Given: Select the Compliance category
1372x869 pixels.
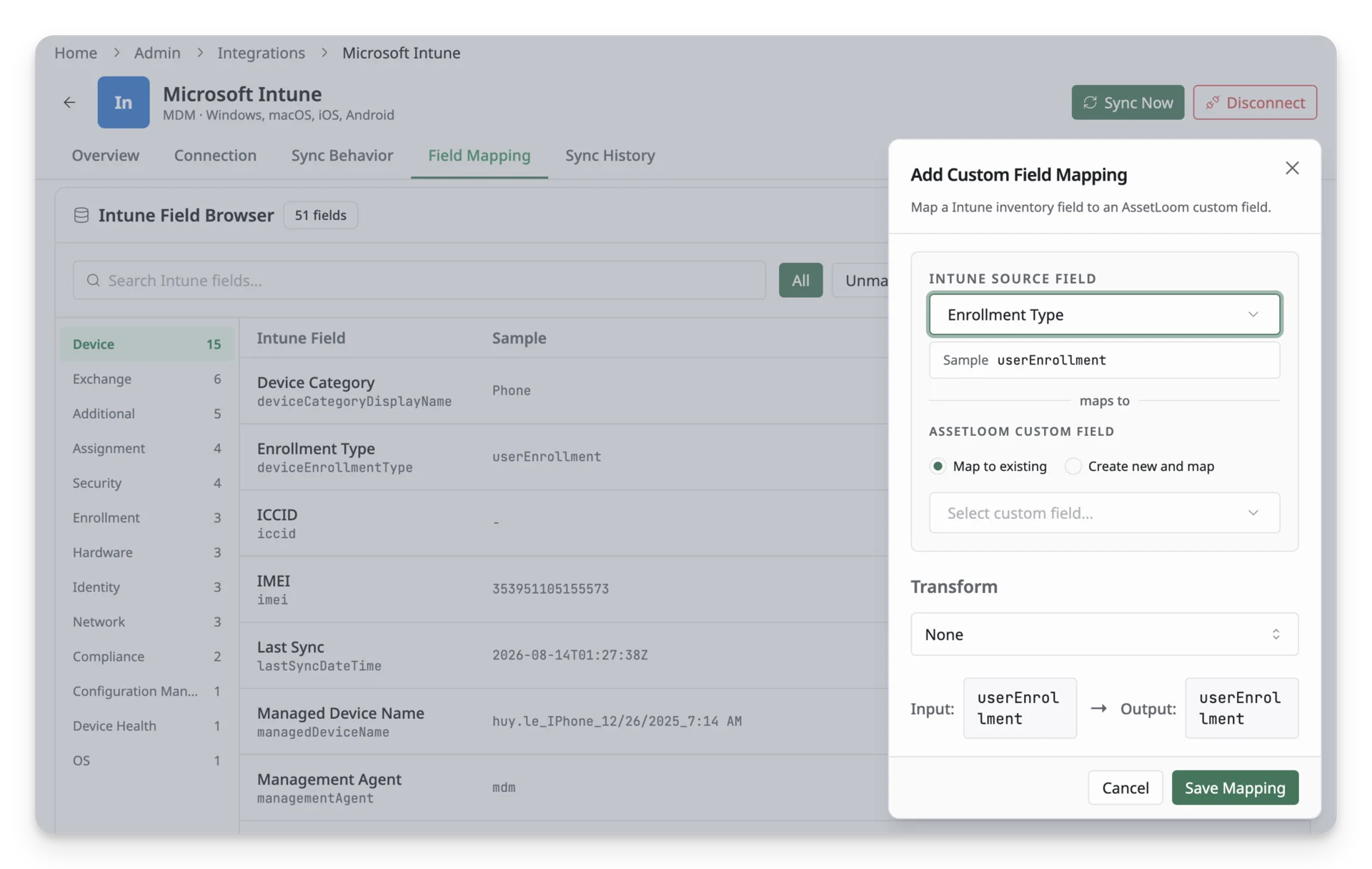Looking at the screenshot, I should coord(146,656).
